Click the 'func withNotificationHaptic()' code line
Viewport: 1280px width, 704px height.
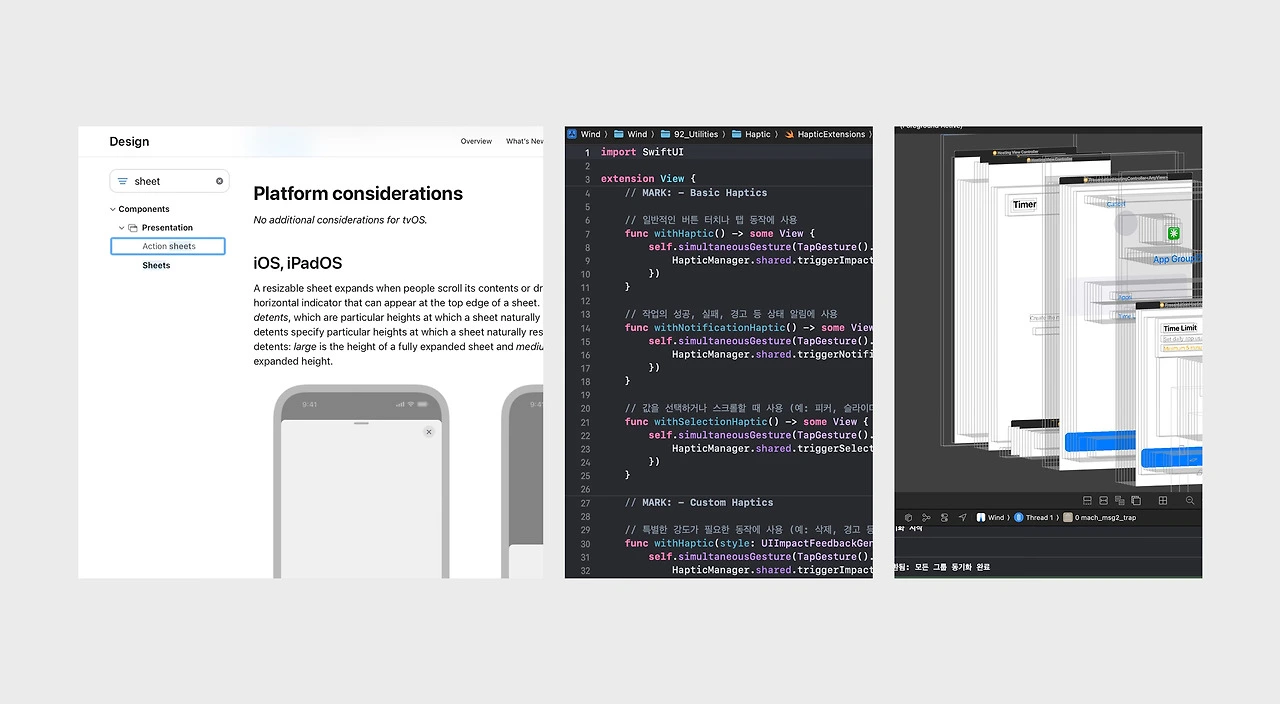pos(748,327)
